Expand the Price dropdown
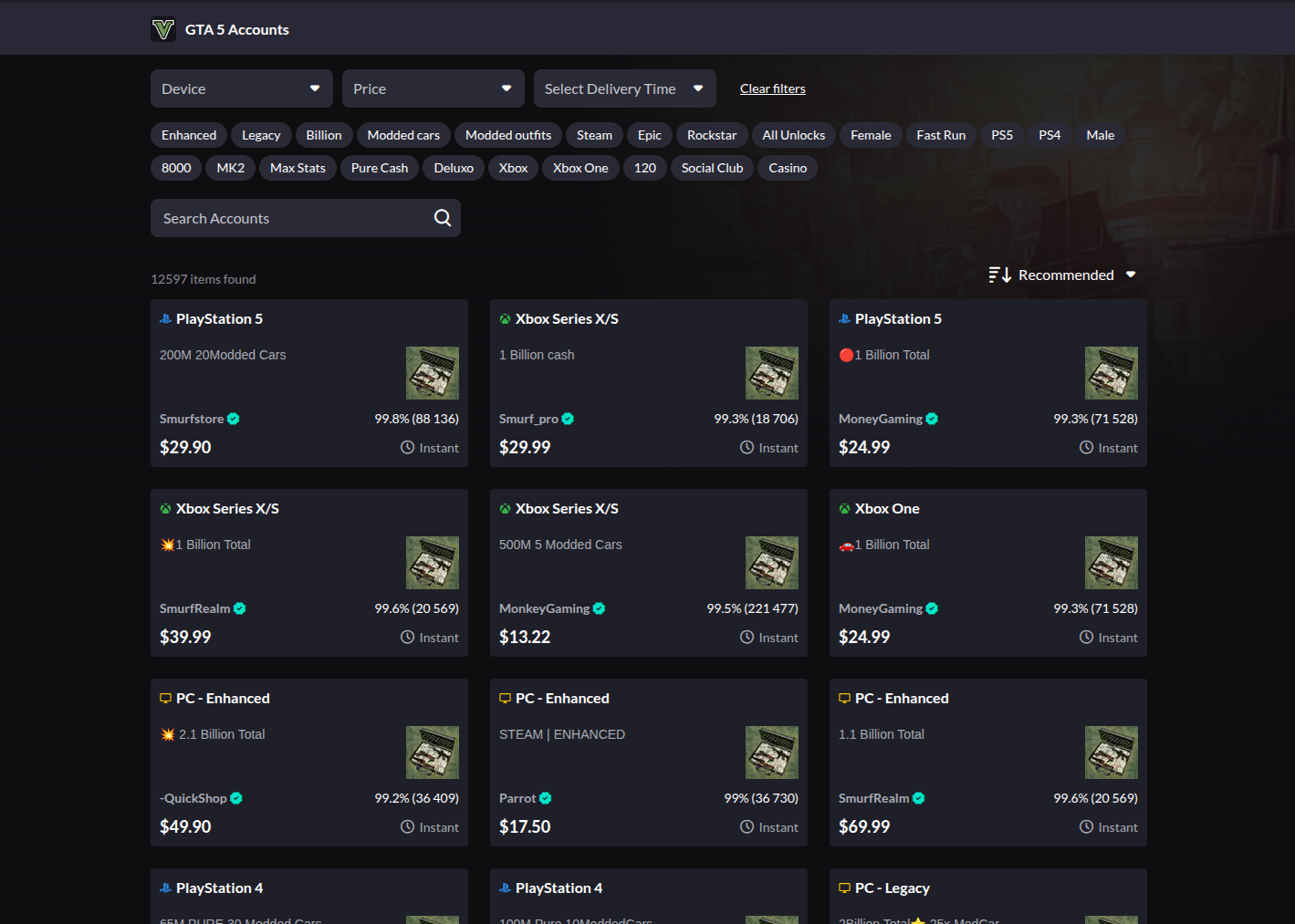The height and width of the screenshot is (924, 1295). coord(433,88)
